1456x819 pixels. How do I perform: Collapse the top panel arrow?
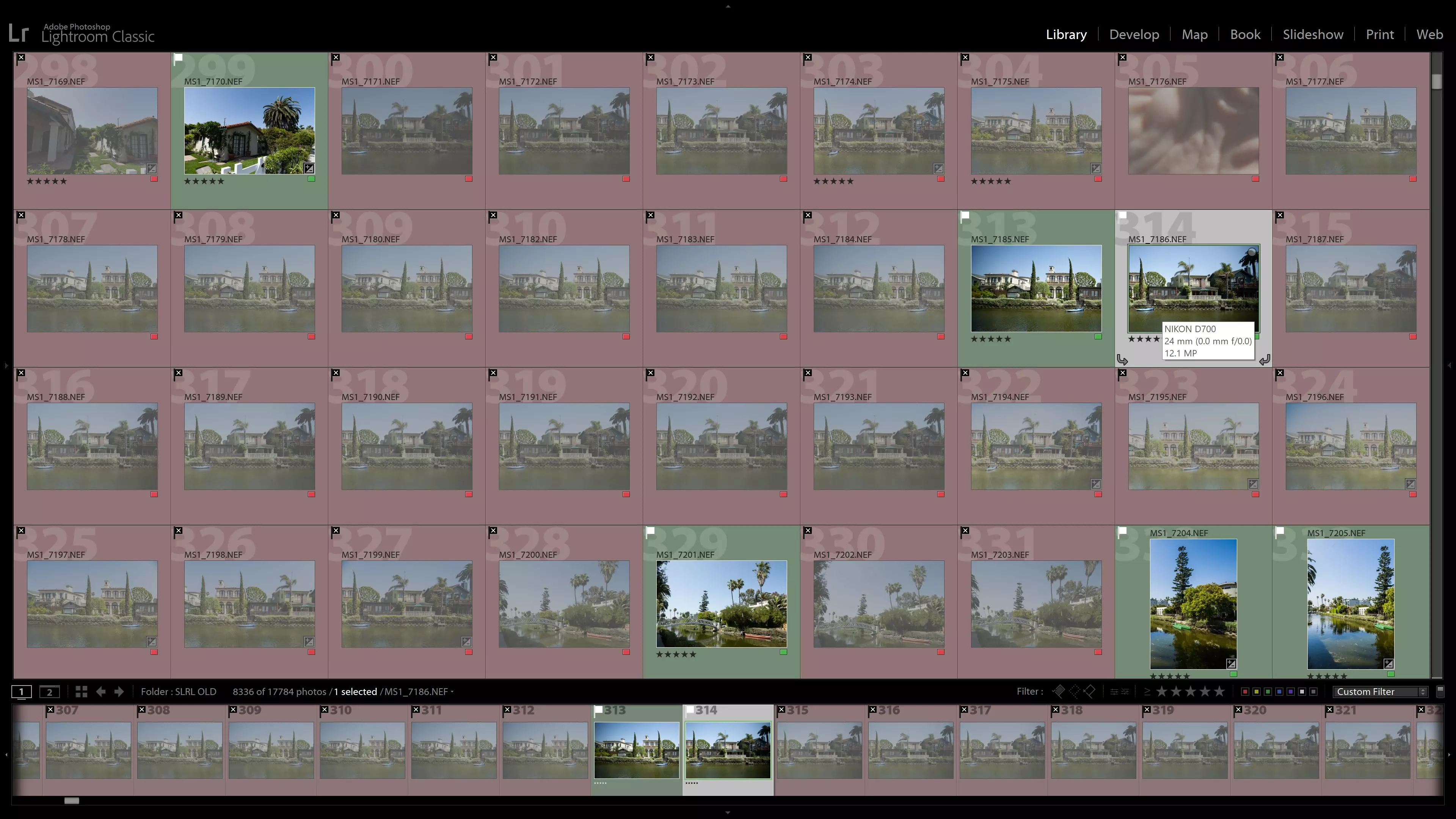click(728, 6)
